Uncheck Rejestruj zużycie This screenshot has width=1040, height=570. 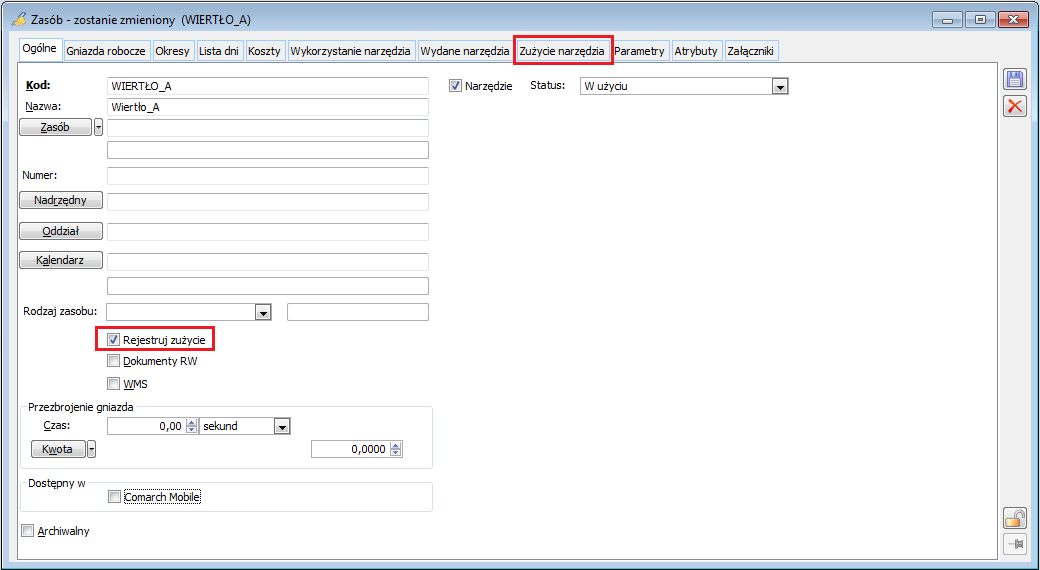tap(113, 340)
